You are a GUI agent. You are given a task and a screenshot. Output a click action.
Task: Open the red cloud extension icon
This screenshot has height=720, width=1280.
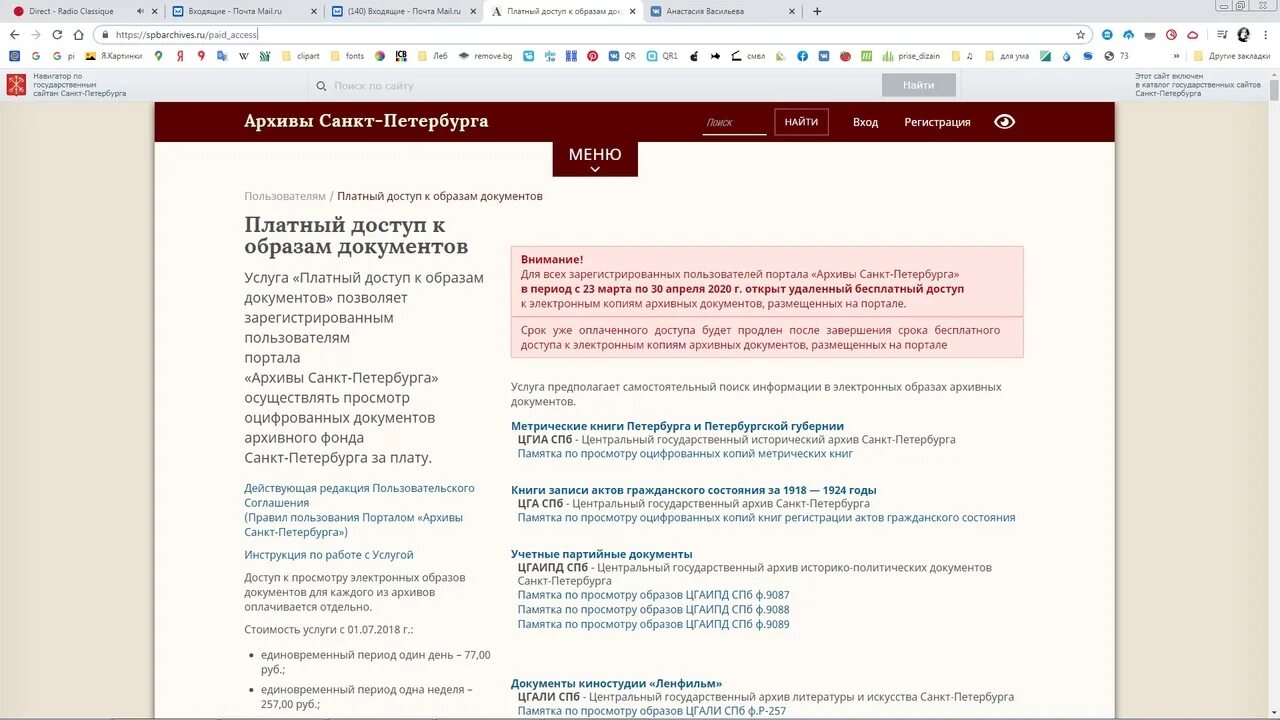[x=1192, y=34]
